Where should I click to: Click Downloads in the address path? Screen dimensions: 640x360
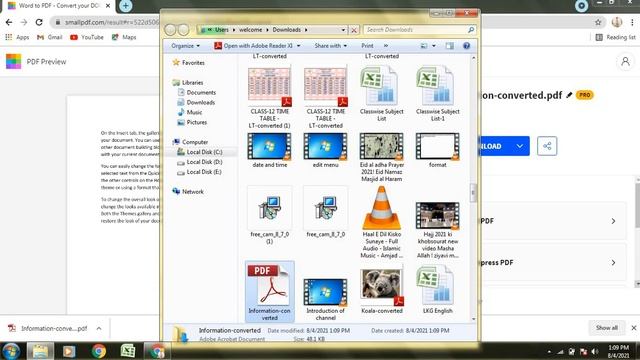coord(287,30)
